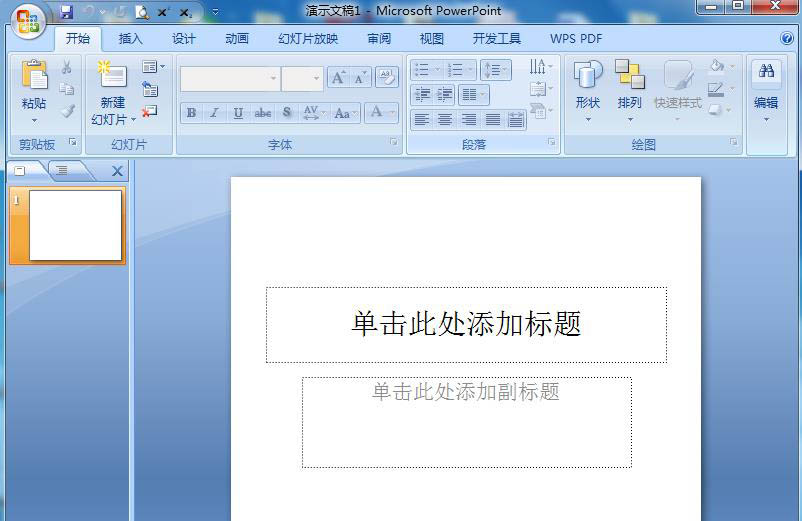802x521 pixels.
Task: Center the text
Action: [445, 120]
